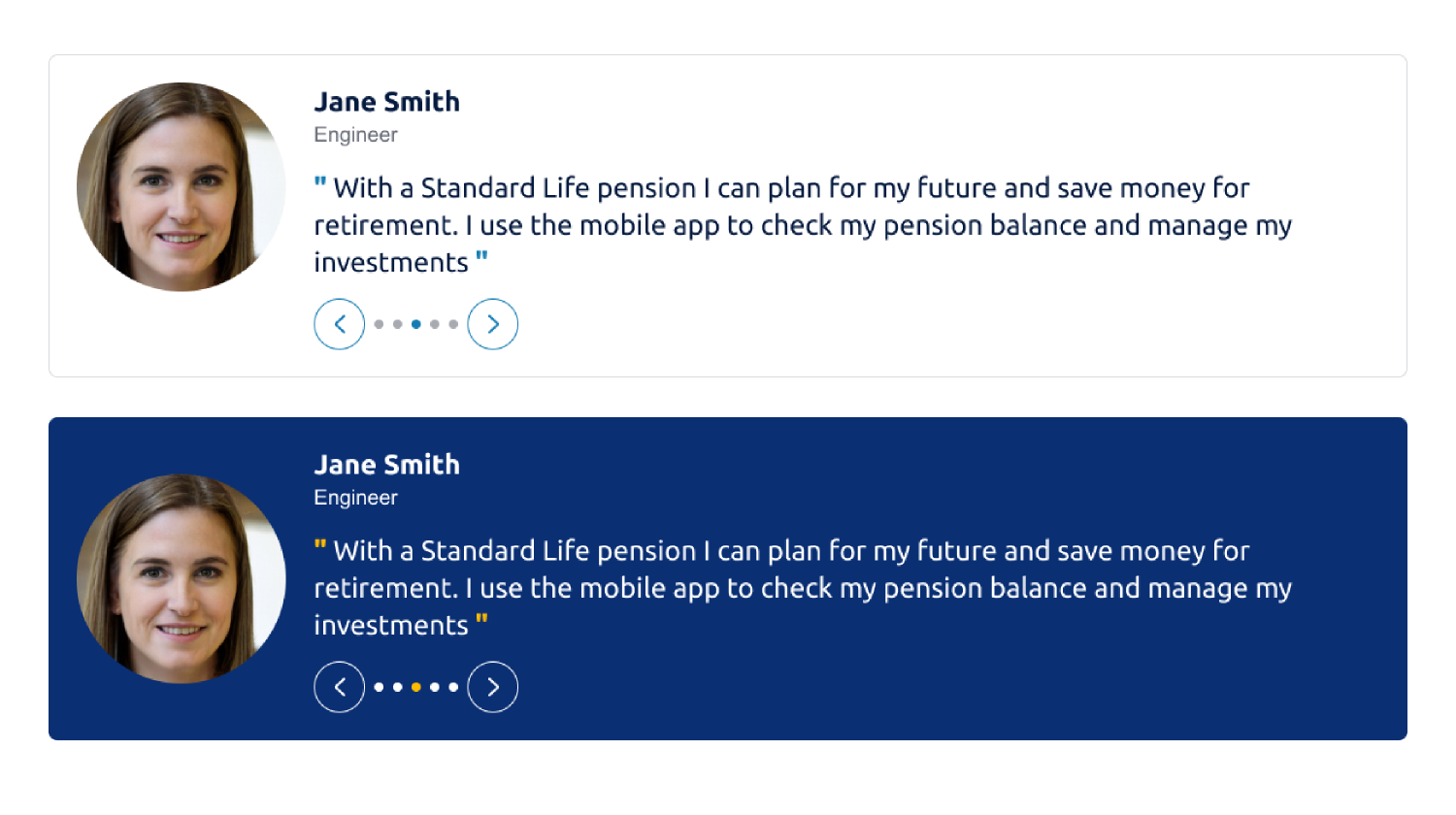
Task: Click Jane Smith name in white card
Action: coord(387,102)
